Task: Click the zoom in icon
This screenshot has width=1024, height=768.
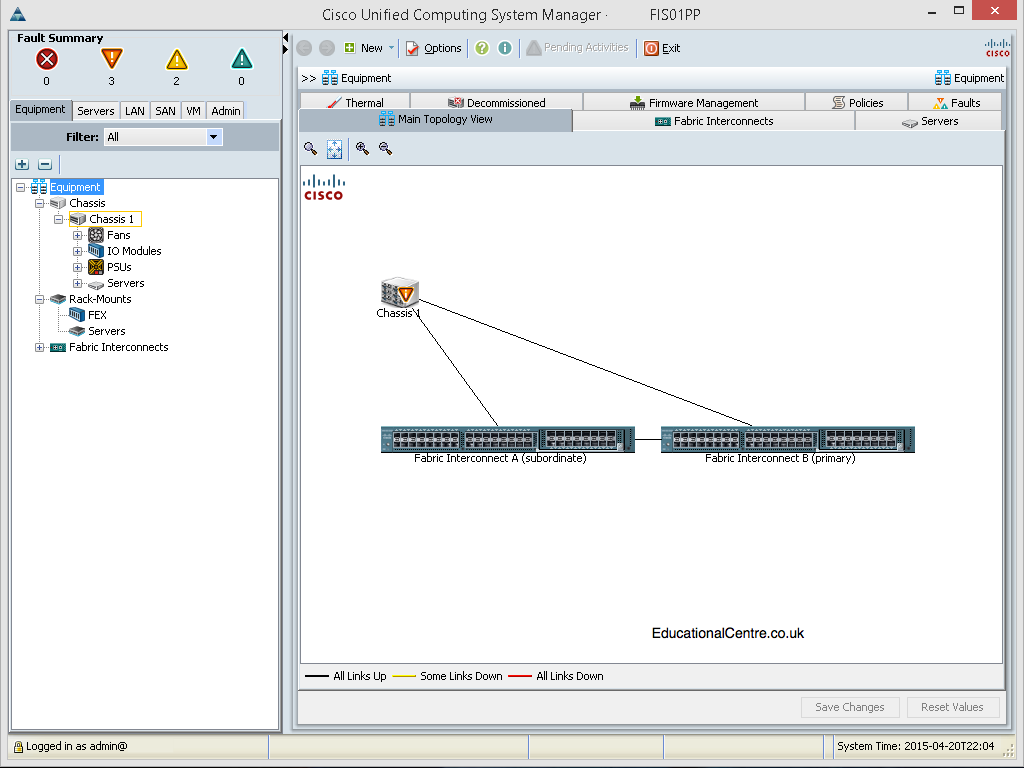Action: 362,149
